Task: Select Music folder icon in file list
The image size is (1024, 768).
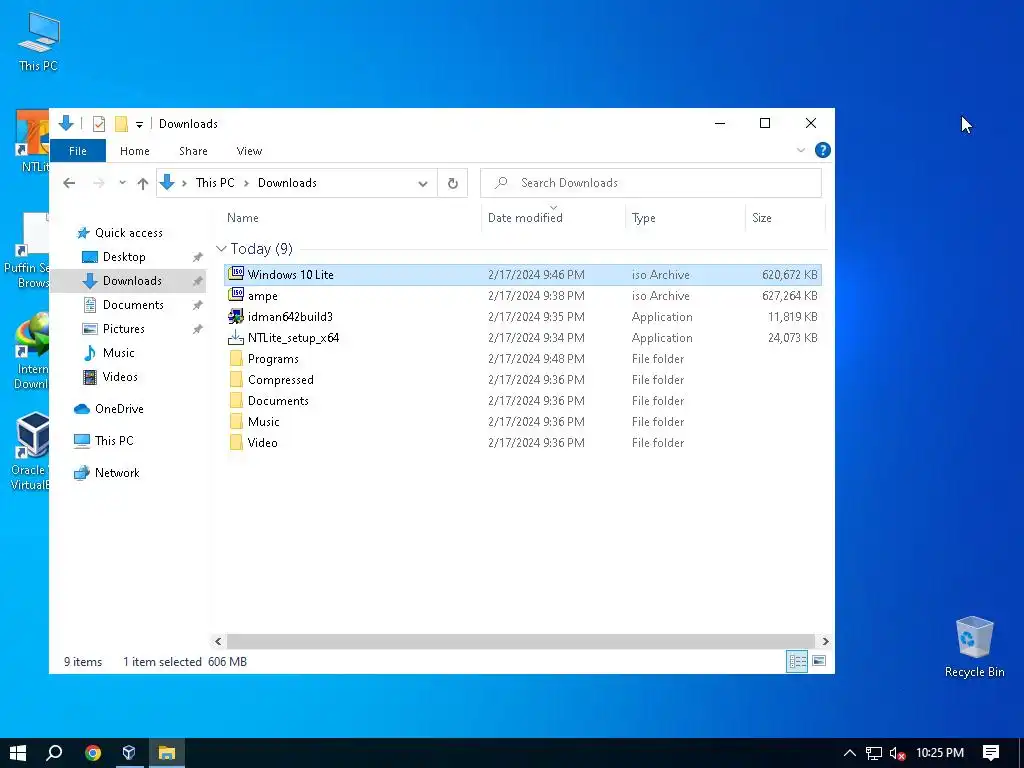Action: point(236,421)
